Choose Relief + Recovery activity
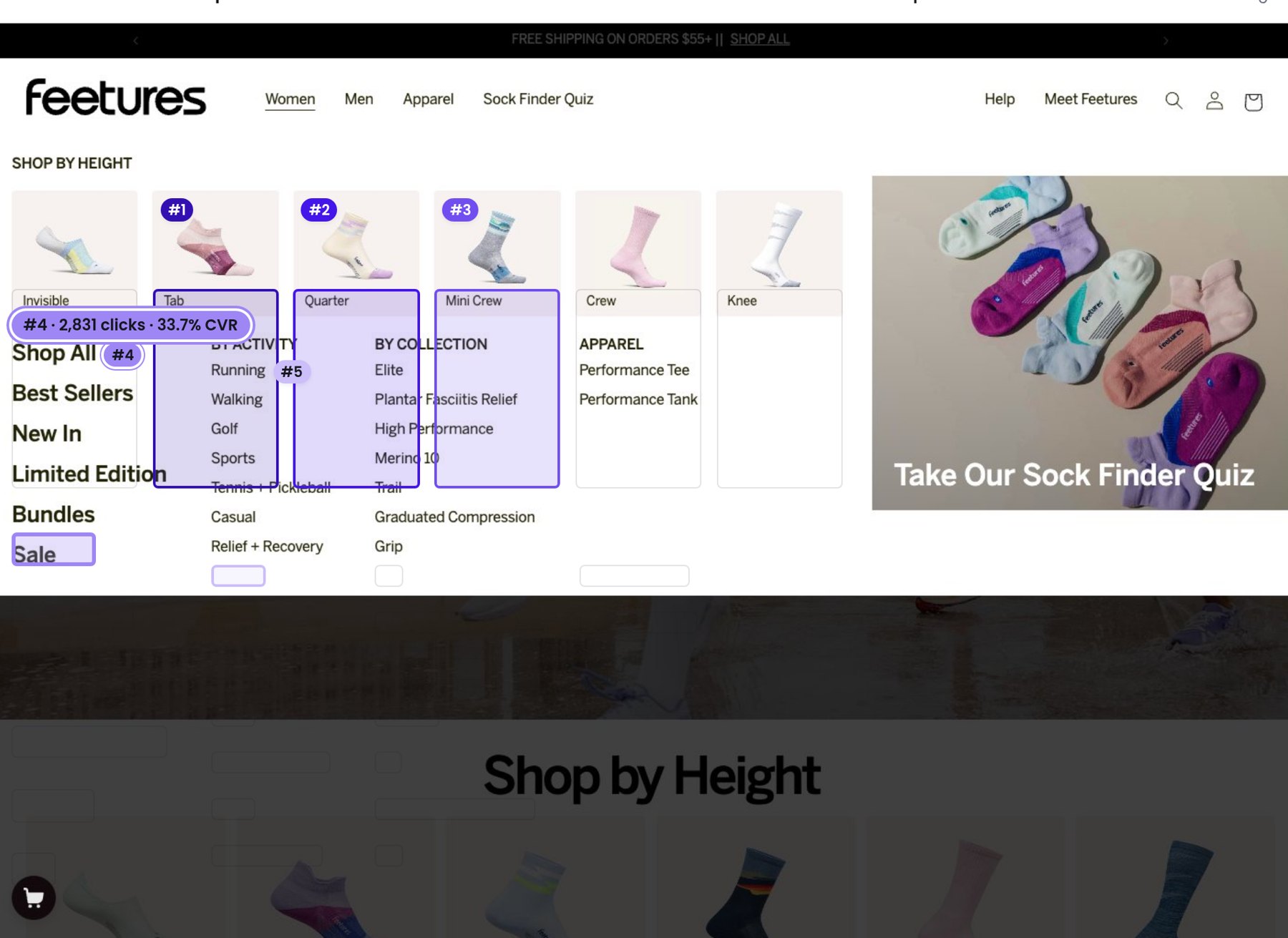The height and width of the screenshot is (938, 1288). [267, 546]
